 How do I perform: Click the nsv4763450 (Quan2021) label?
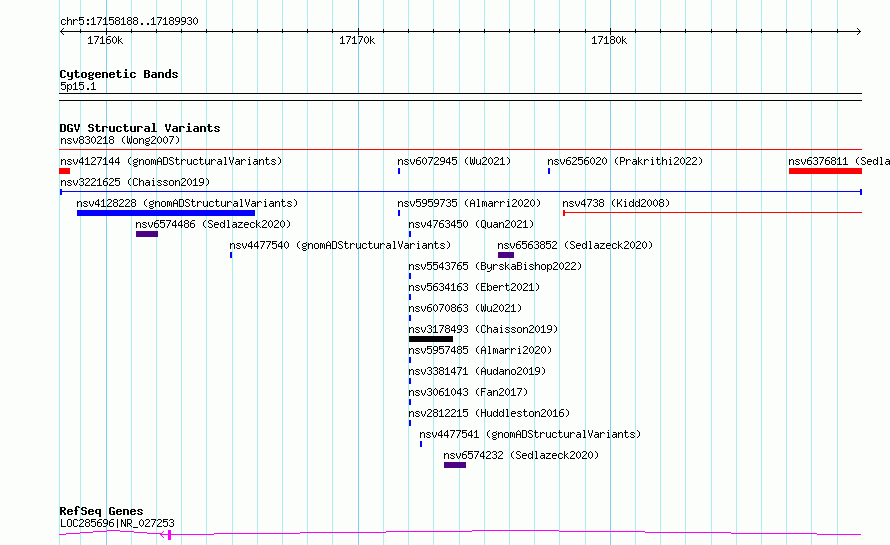[471, 224]
